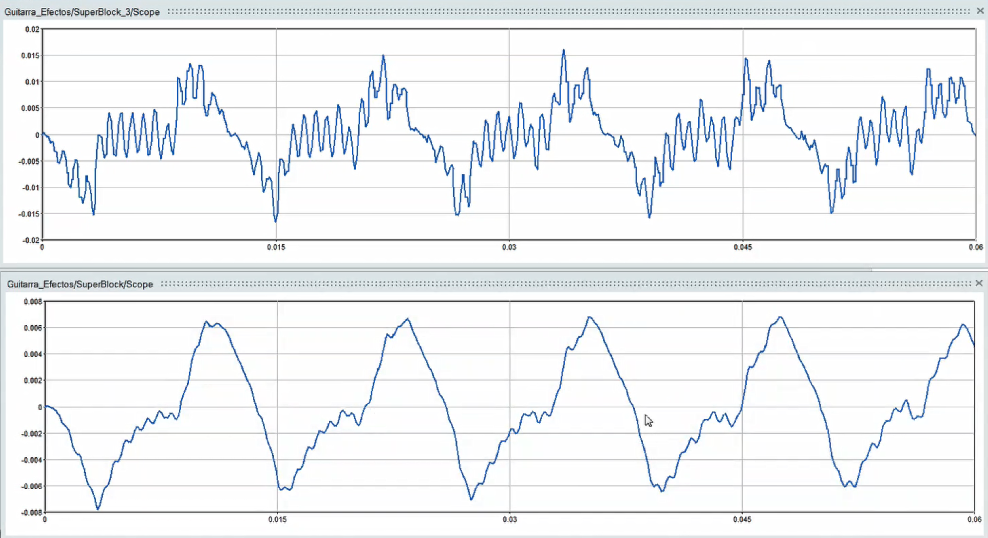The height and width of the screenshot is (538, 988).
Task: Click the Guitarra_Efectos/SuperBlock/Scope title in lower panel
Action: tap(80, 284)
